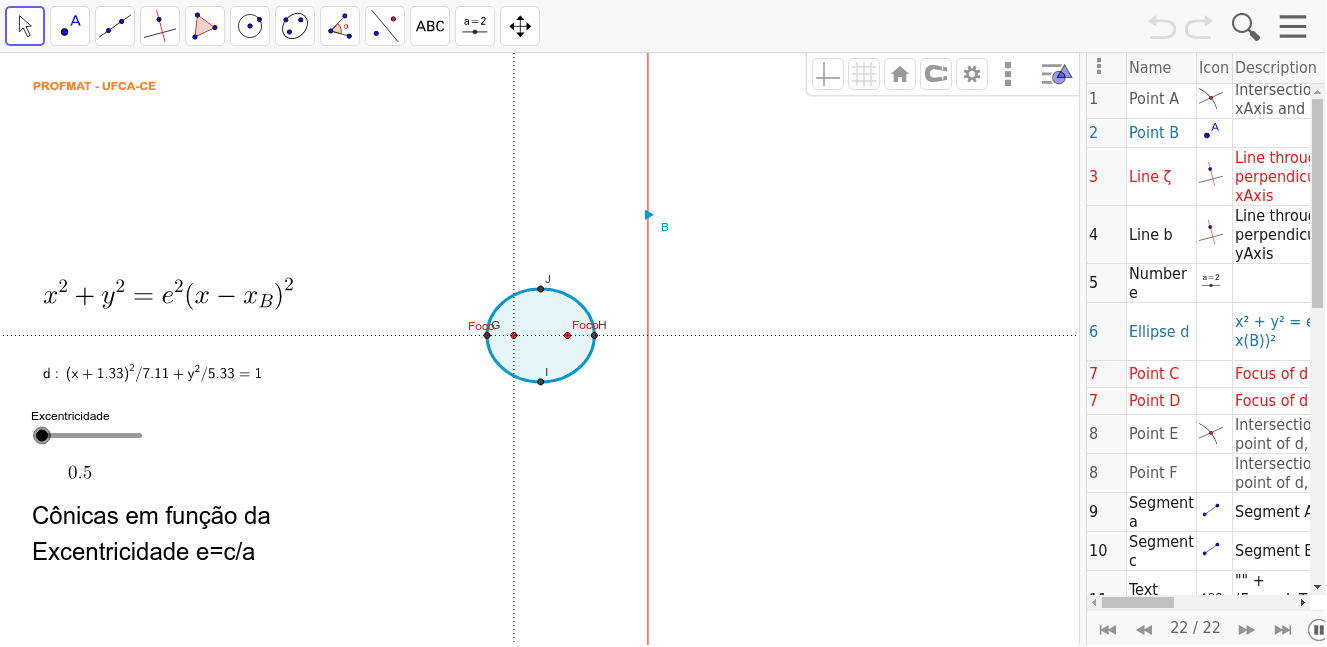1327x647 pixels.
Task: Toggle grid display in style bar
Action: (864, 74)
